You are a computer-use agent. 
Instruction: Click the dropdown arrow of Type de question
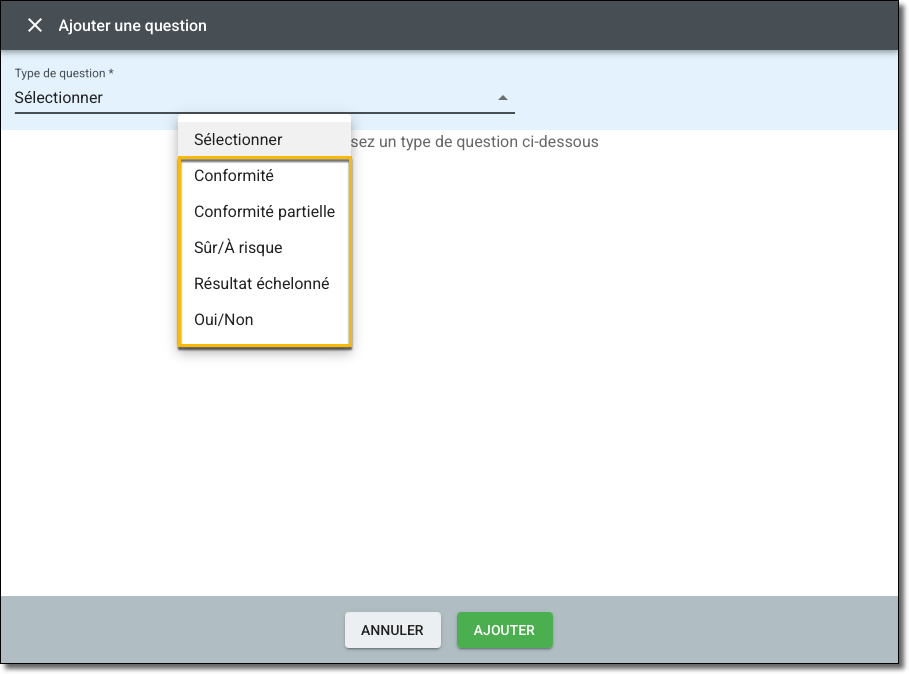(503, 98)
